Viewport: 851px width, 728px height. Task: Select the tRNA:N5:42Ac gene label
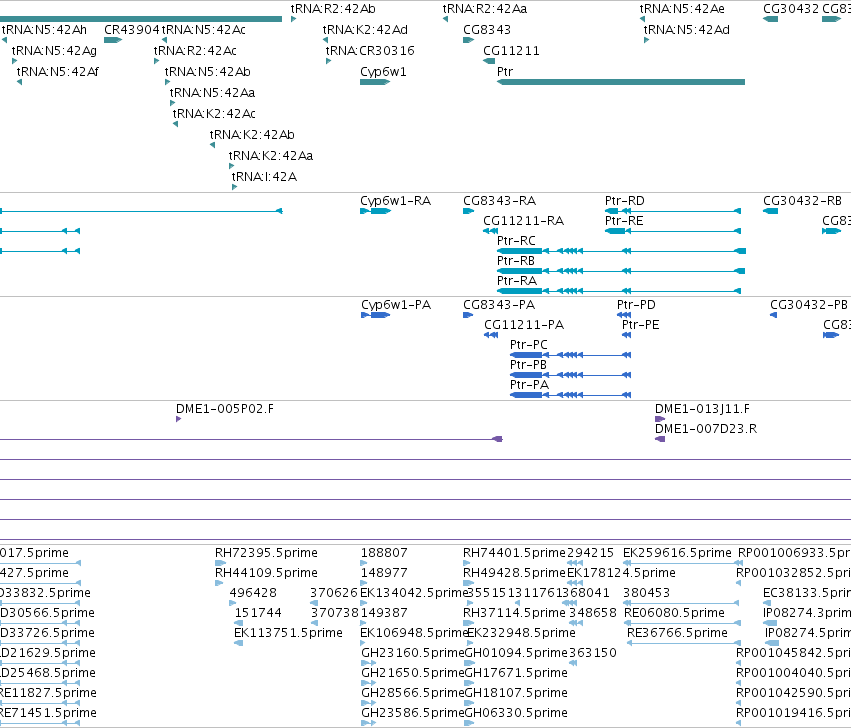click(x=204, y=30)
